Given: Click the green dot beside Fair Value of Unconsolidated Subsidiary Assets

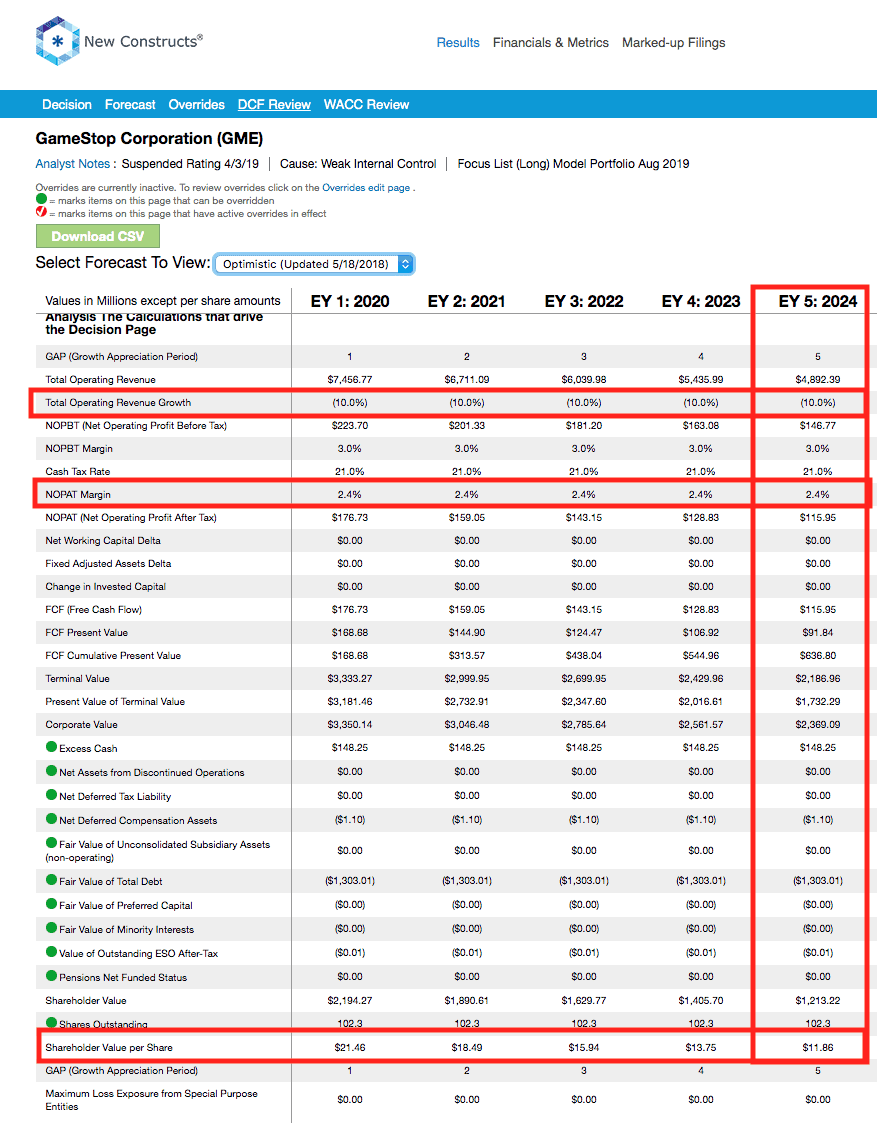Looking at the screenshot, I should tap(52, 842).
